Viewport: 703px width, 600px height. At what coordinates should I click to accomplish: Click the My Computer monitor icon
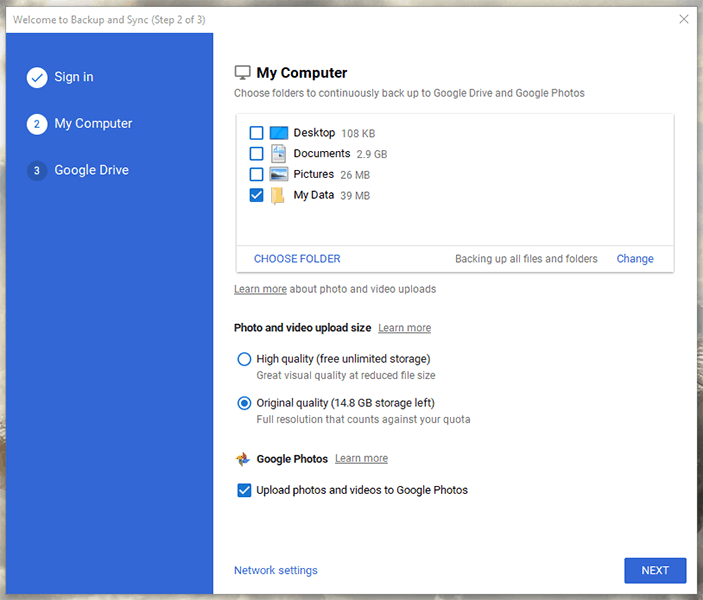243,73
